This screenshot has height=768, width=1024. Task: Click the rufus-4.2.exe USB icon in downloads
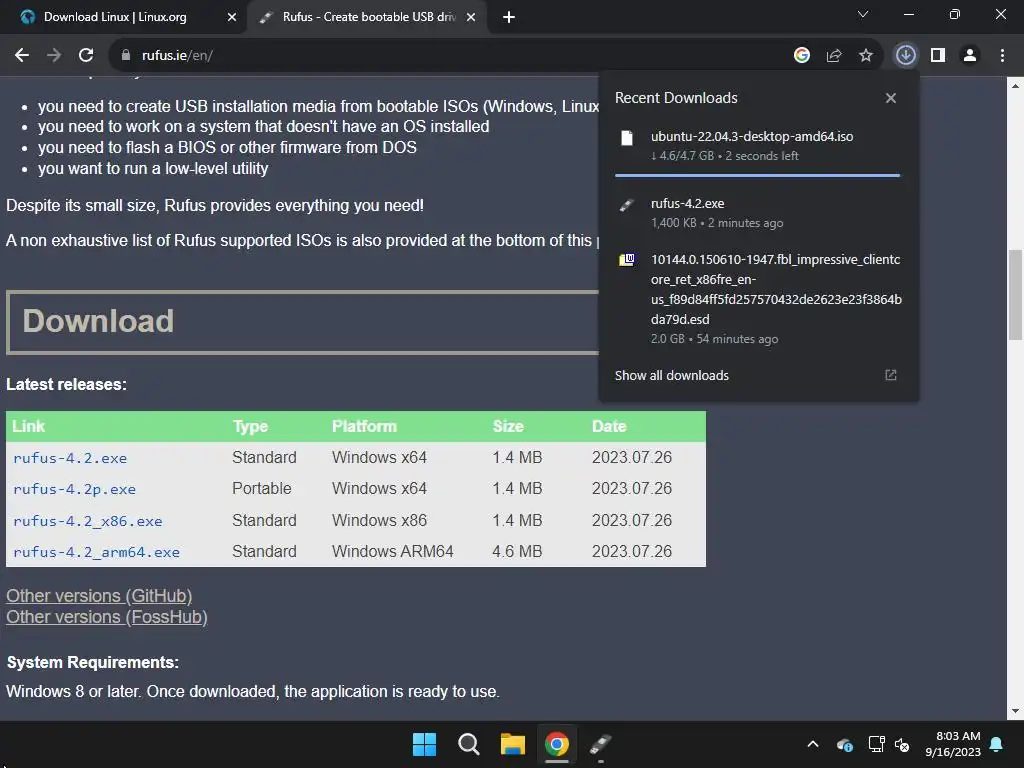(x=627, y=205)
